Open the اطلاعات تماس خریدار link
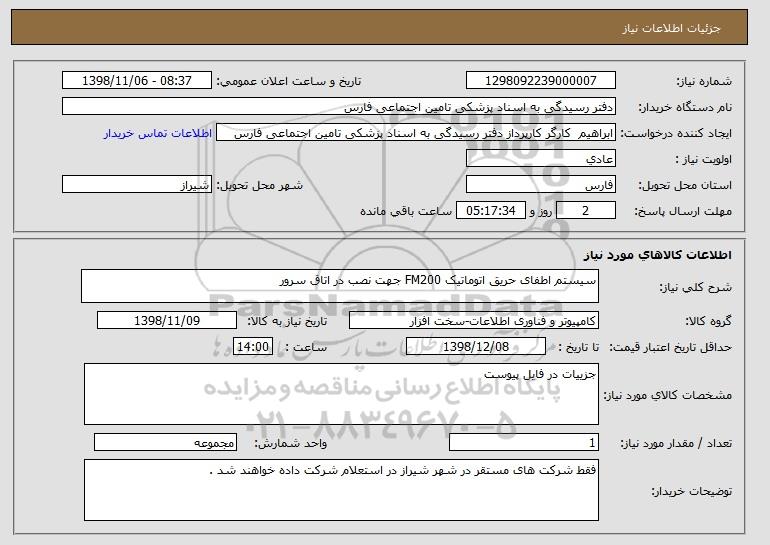Viewport: 770px width, 545px height. (158, 133)
